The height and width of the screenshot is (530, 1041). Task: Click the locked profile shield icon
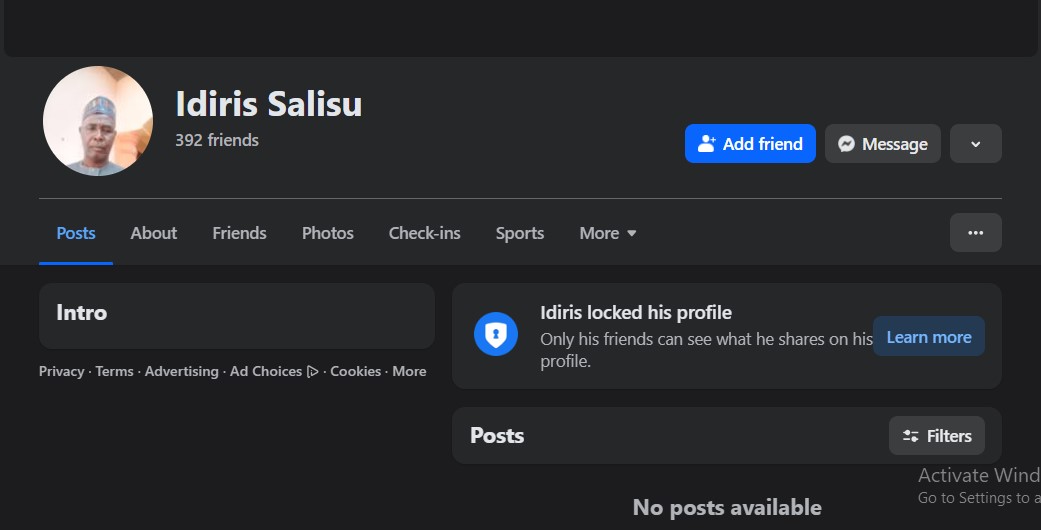[495, 335]
